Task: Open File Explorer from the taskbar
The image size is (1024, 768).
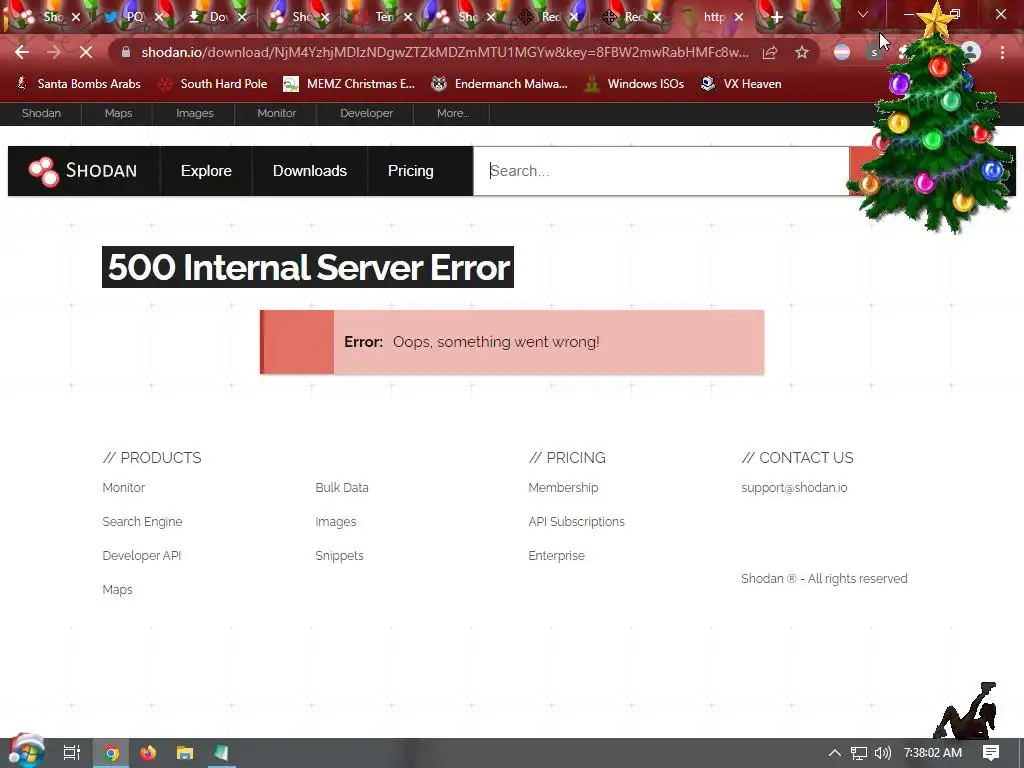Action: pos(185,753)
